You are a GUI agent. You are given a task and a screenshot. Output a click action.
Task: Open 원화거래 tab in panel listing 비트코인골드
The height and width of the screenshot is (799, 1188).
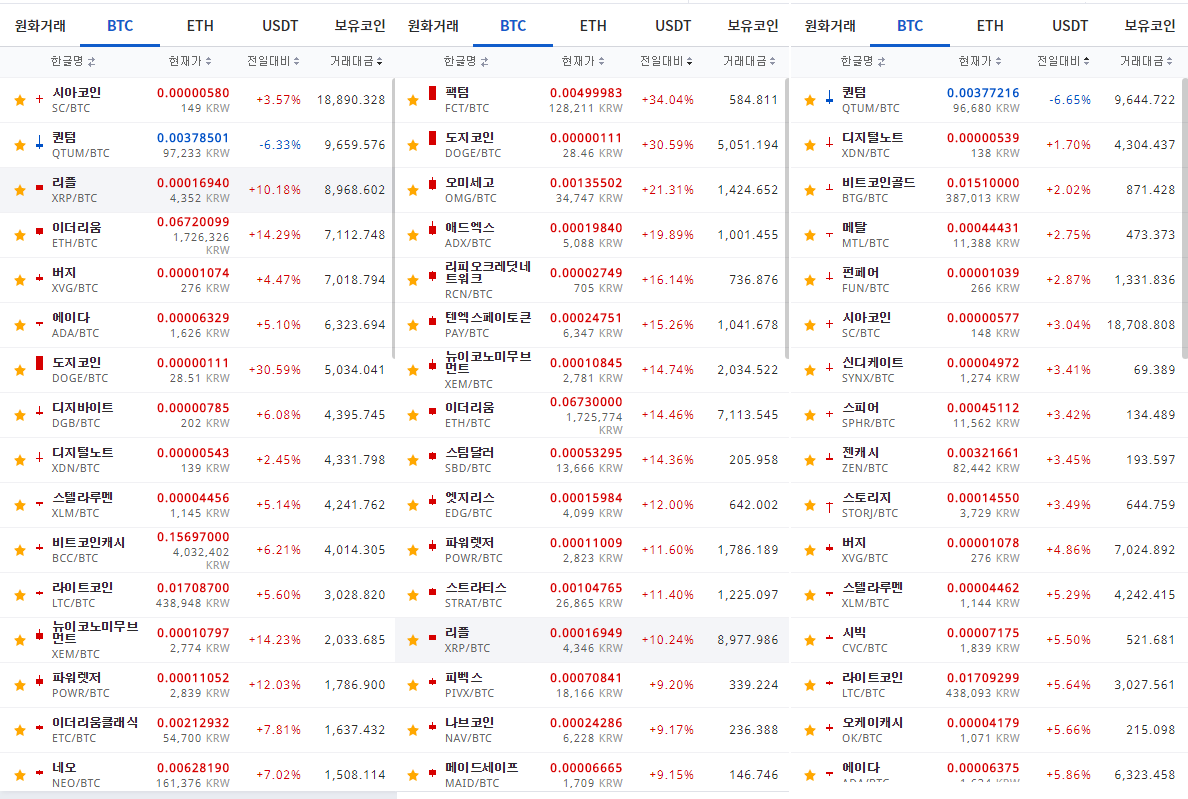(830, 26)
